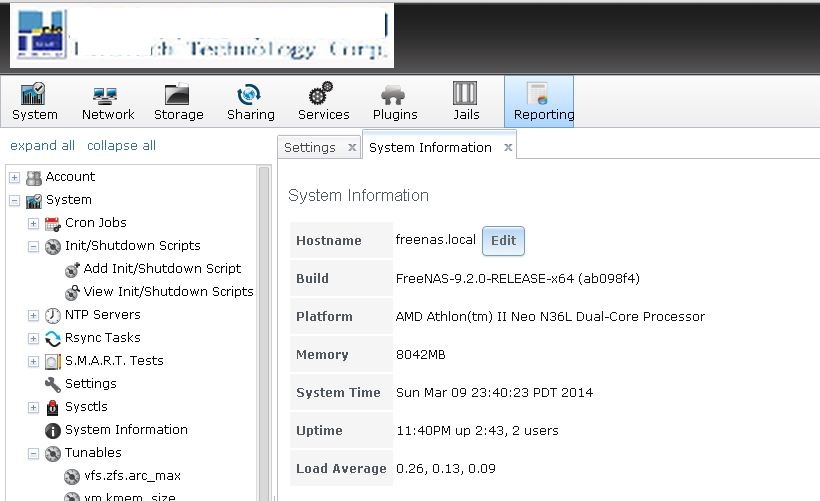820x501 pixels.
Task: Select Add Init/Shutdown Script tree item
Action: (162, 269)
